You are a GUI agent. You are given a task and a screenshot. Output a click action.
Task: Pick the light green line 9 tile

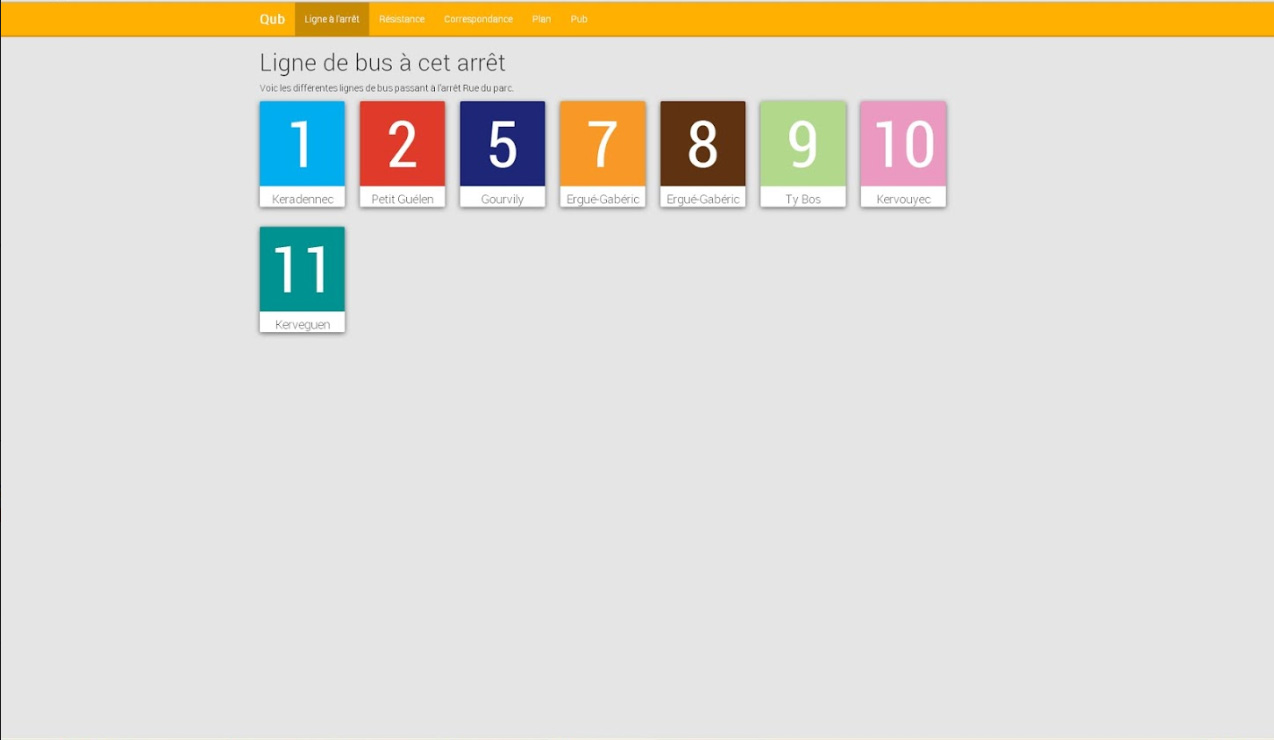(802, 144)
